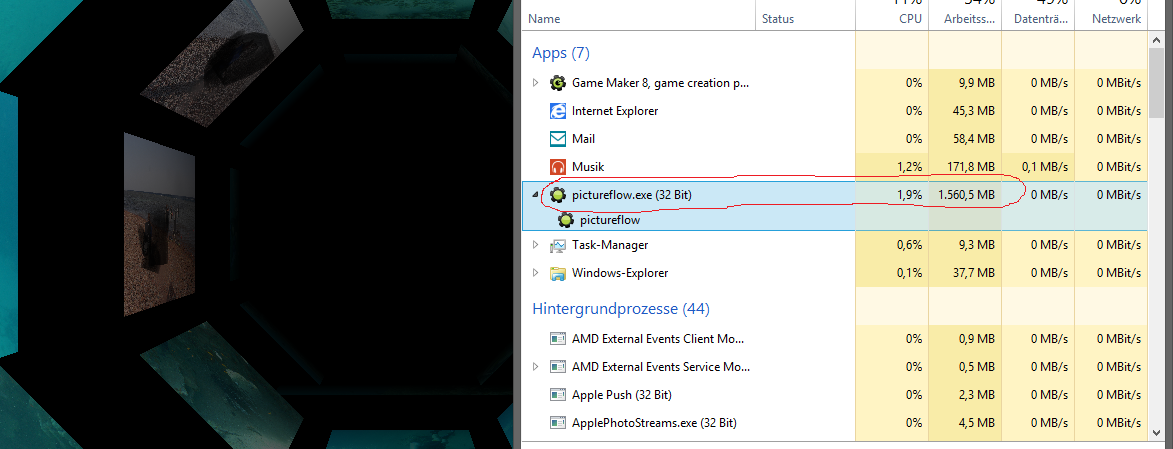Expand the Task-Manager process entry
Screen dimensions: 1173x449
(x=535, y=245)
